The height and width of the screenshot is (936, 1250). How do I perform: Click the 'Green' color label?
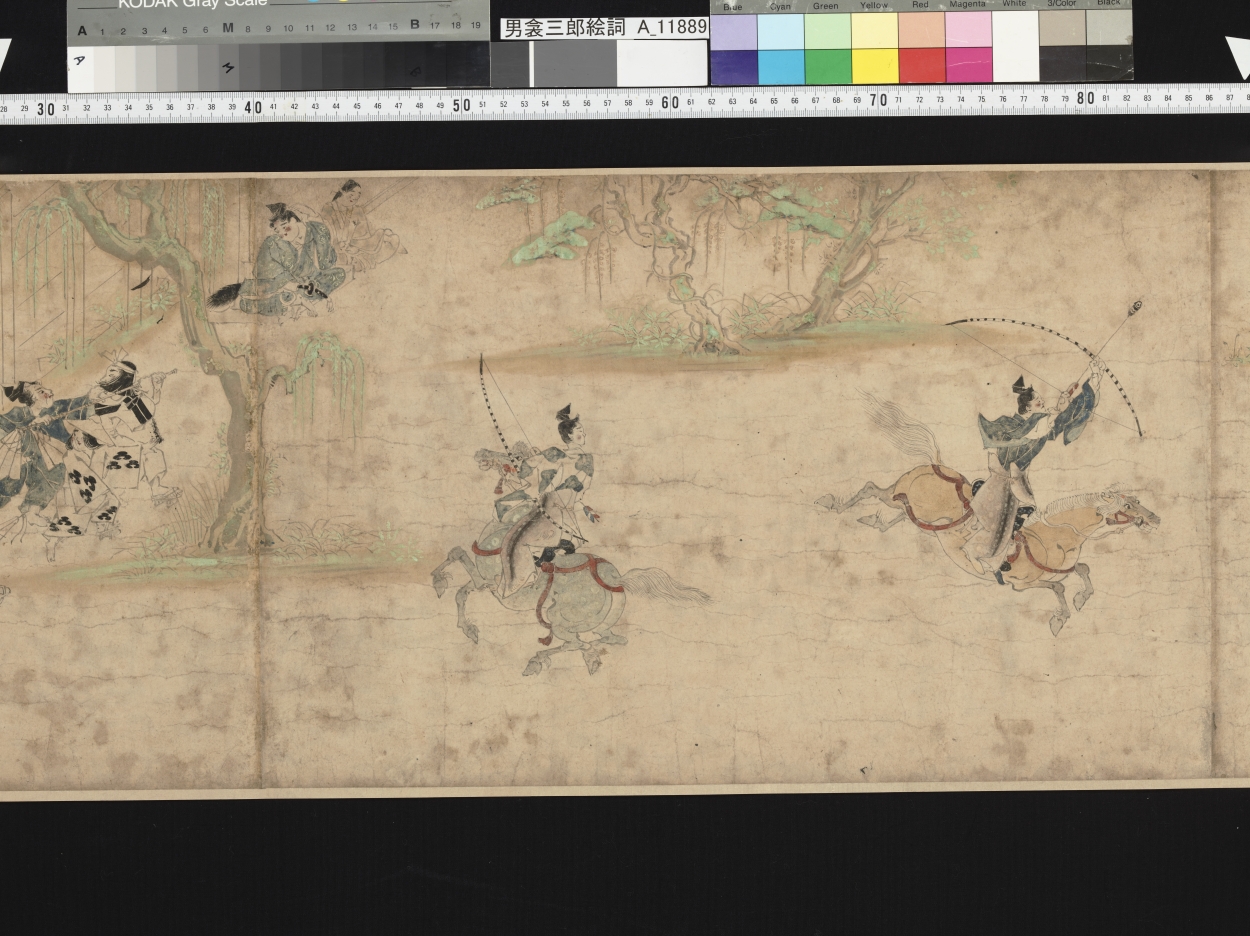[x=826, y=6]
